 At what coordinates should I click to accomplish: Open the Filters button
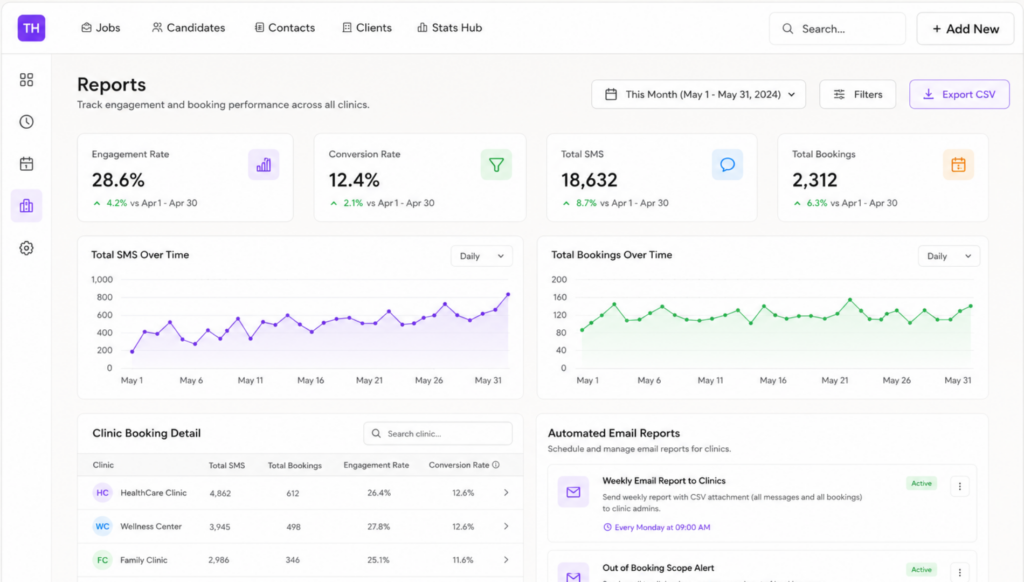coord(857,94)
